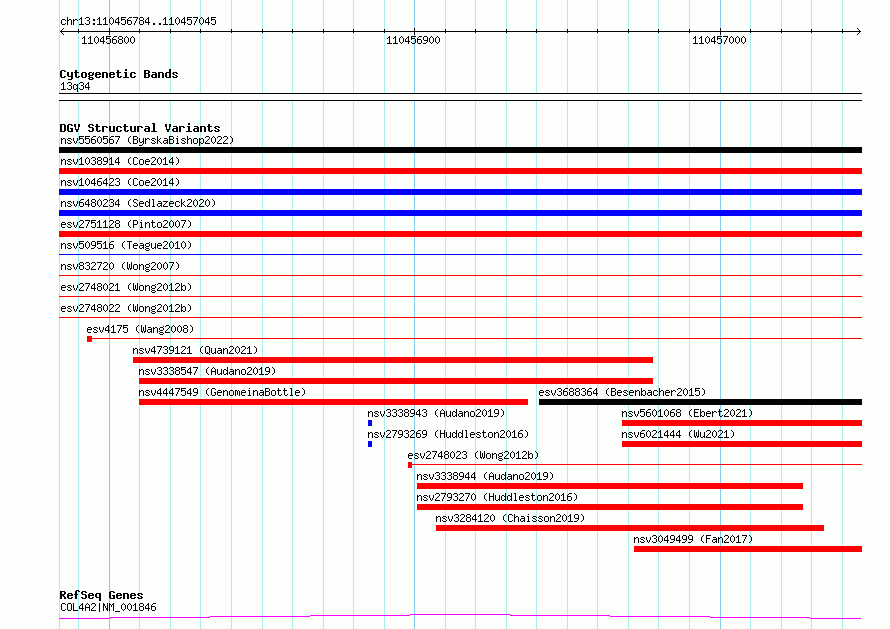The height and width of the screenshot is (629, 890).
Task: Click the nsv832720 (Wong2007) label
Action: pos(120,266)
